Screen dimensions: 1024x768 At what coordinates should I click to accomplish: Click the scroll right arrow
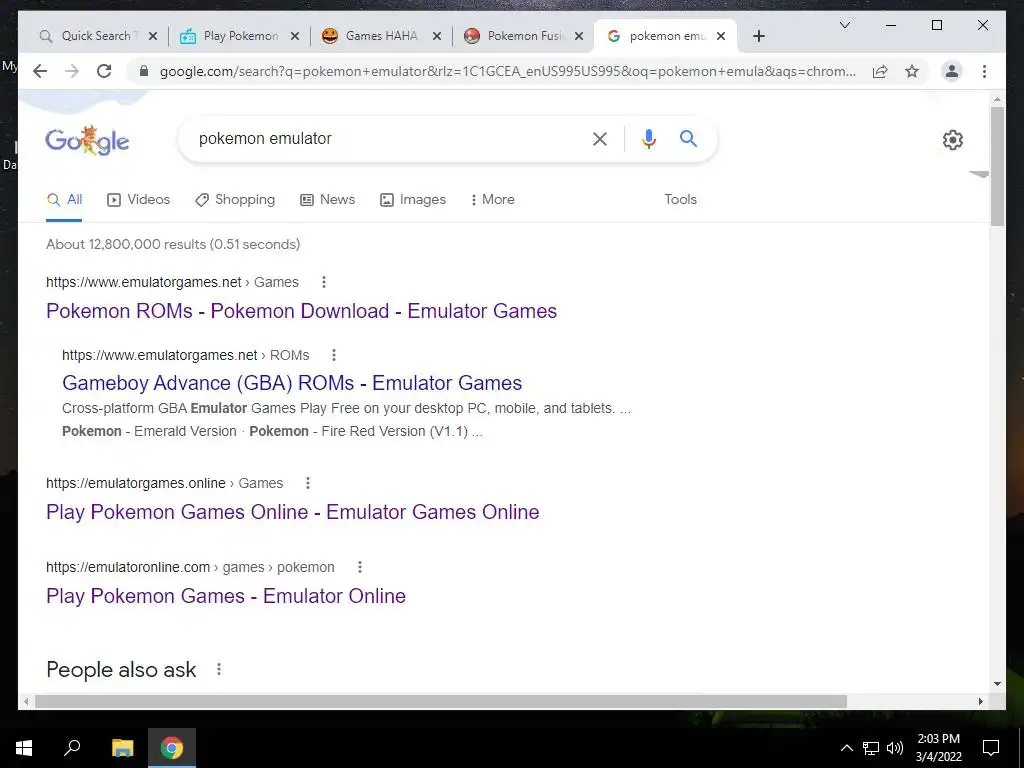pos(980,701)
